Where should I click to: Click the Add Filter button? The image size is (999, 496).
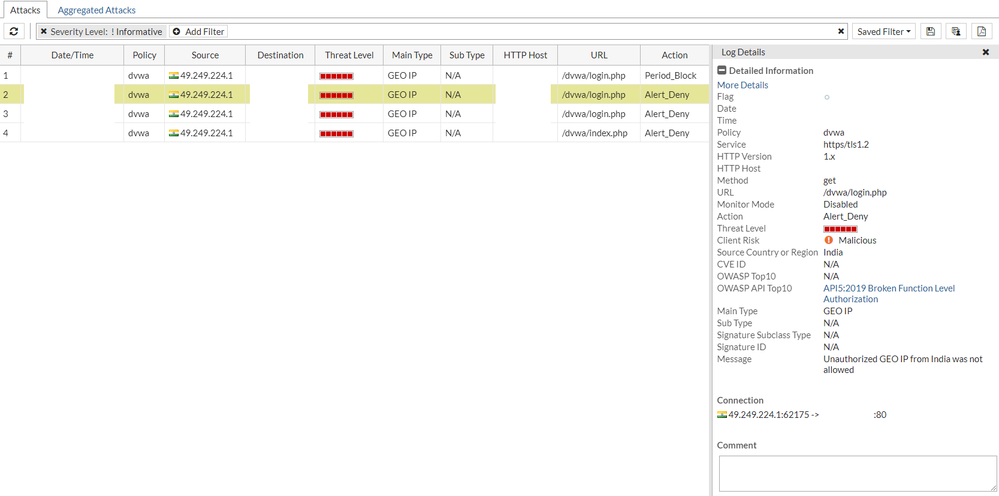coord(198,31)
